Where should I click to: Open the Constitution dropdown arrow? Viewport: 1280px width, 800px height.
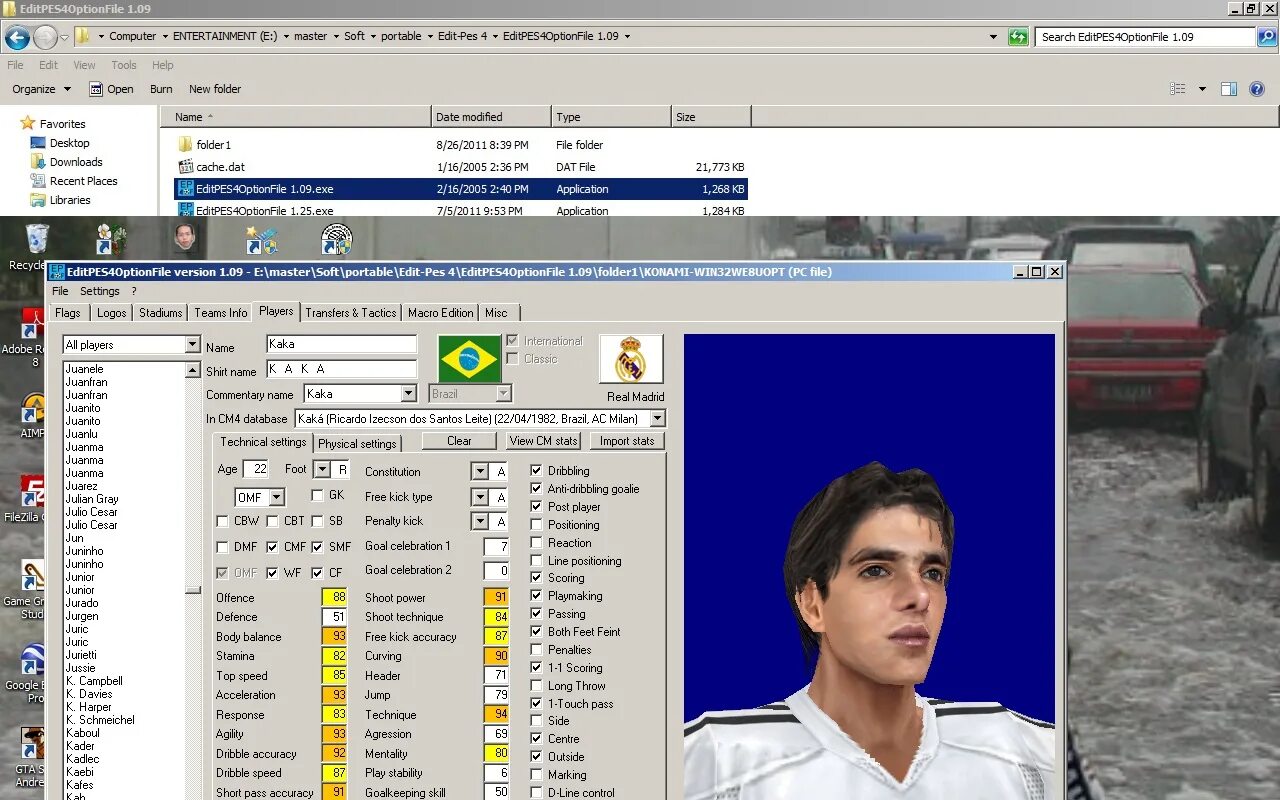tap(480, 471)
